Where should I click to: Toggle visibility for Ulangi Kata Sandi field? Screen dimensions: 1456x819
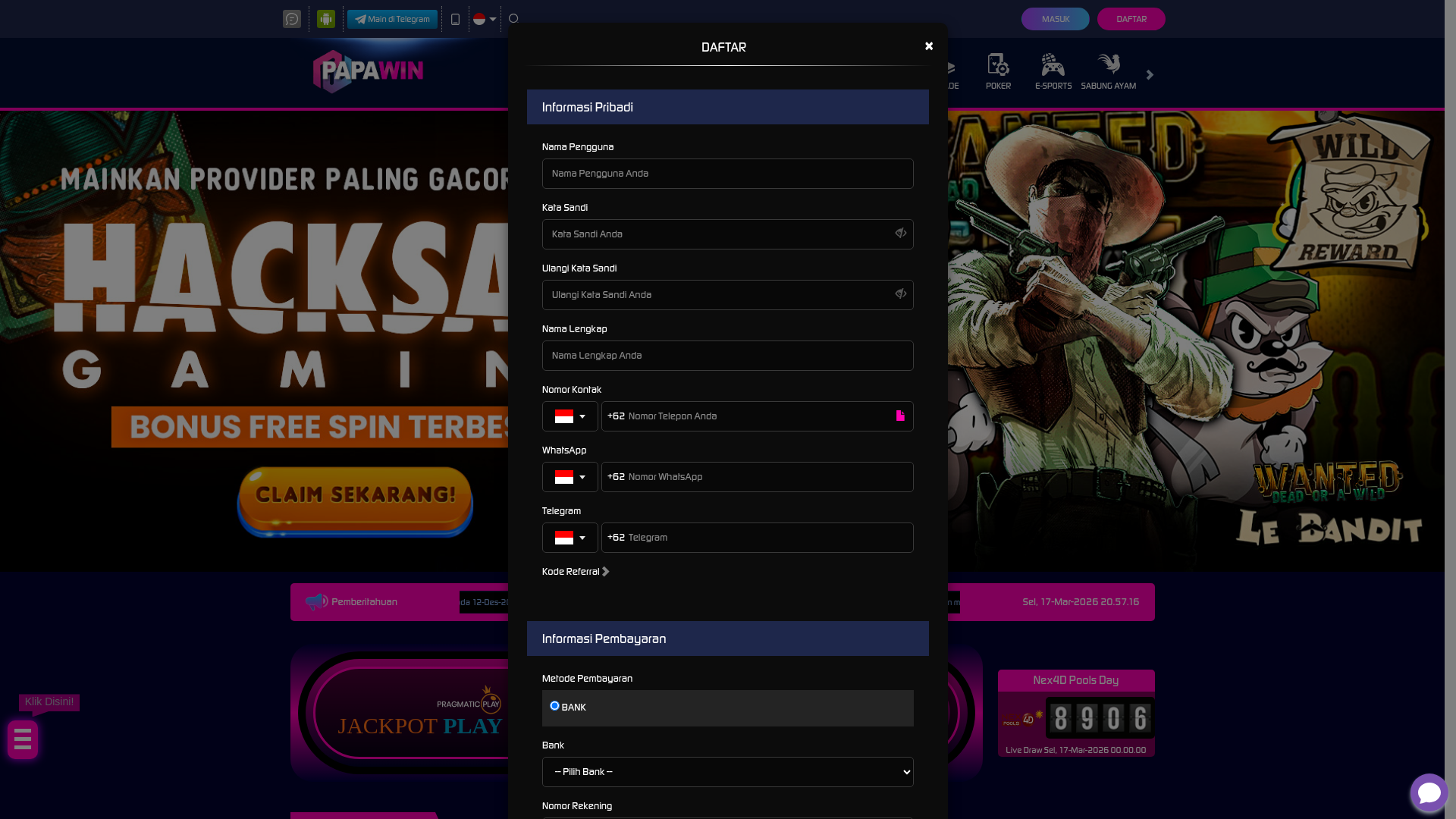(x=901, y=294)
